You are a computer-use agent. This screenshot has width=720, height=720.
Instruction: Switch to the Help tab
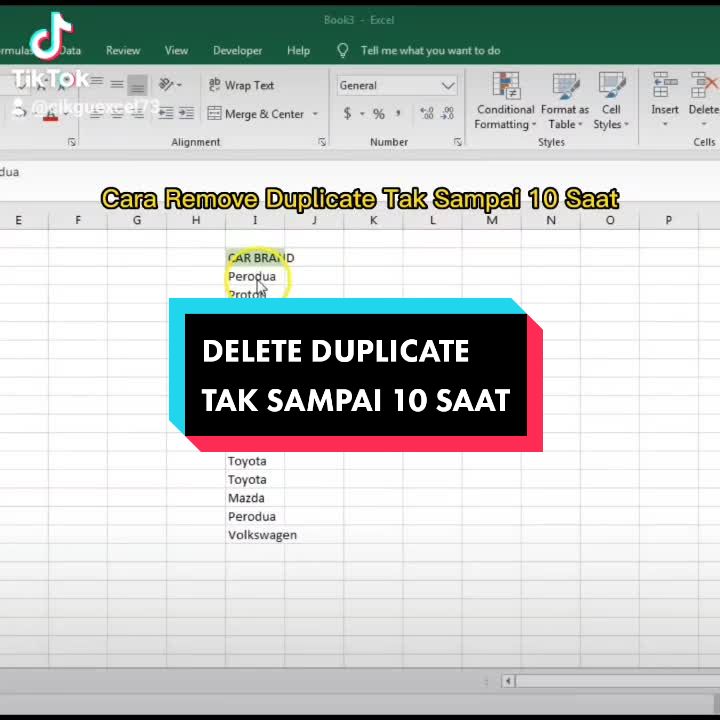[x=298, y=51]
